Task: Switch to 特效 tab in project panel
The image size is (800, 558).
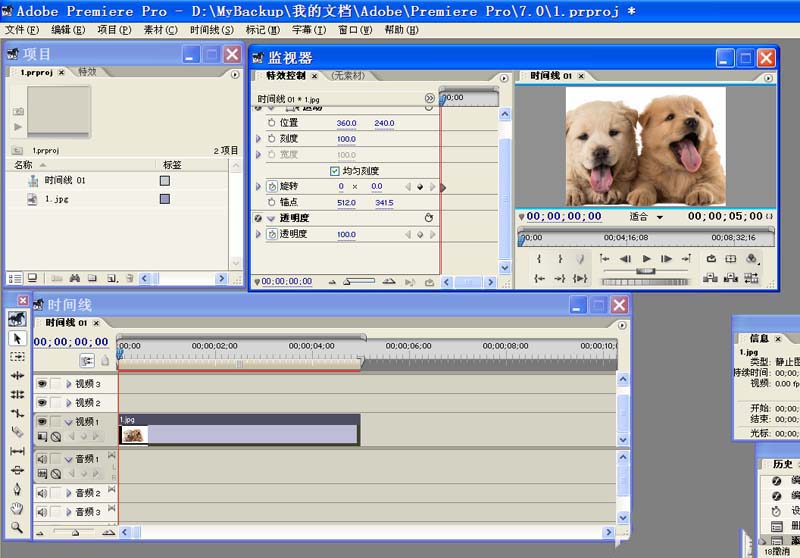Action: pos(87,72)
